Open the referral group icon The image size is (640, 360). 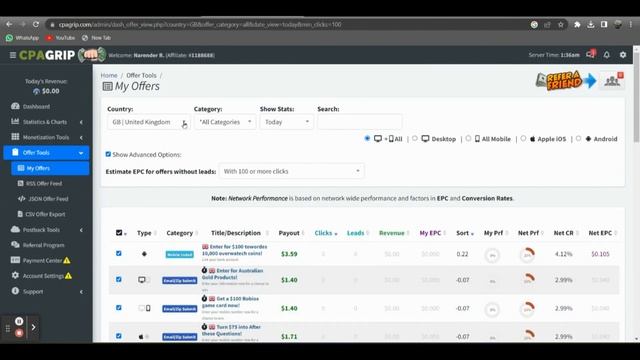click(x=612, y=80)
